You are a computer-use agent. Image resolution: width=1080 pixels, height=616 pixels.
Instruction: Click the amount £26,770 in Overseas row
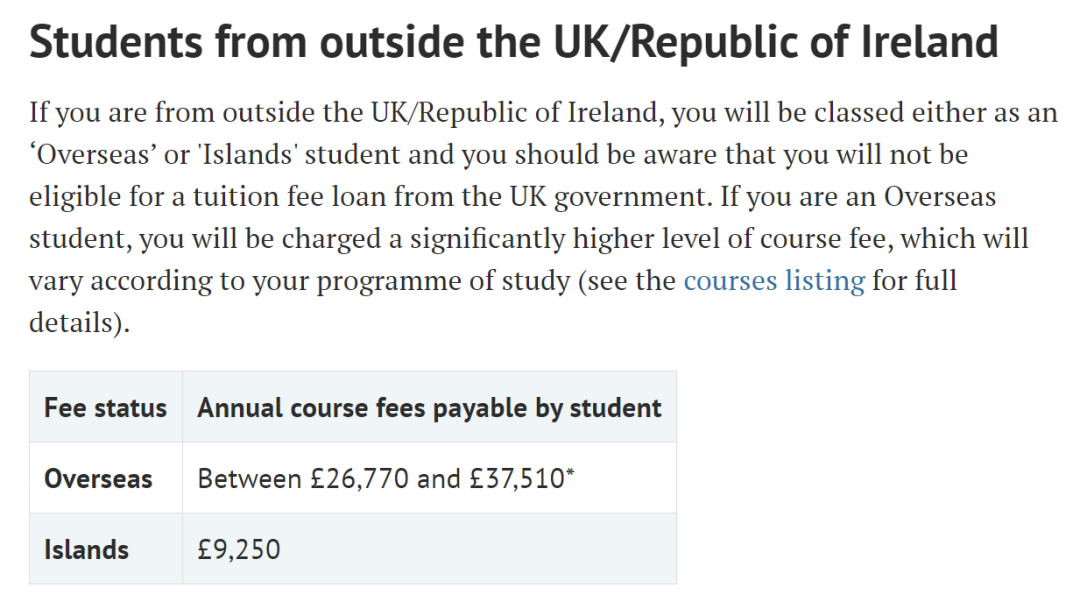[x=360, y=478]
